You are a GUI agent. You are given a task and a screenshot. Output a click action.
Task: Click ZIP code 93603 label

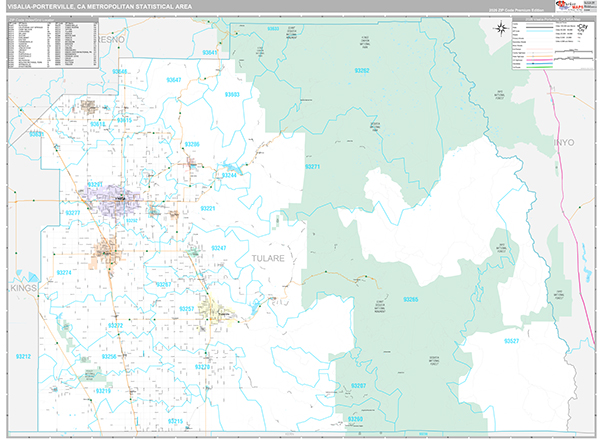coord(232,94)
